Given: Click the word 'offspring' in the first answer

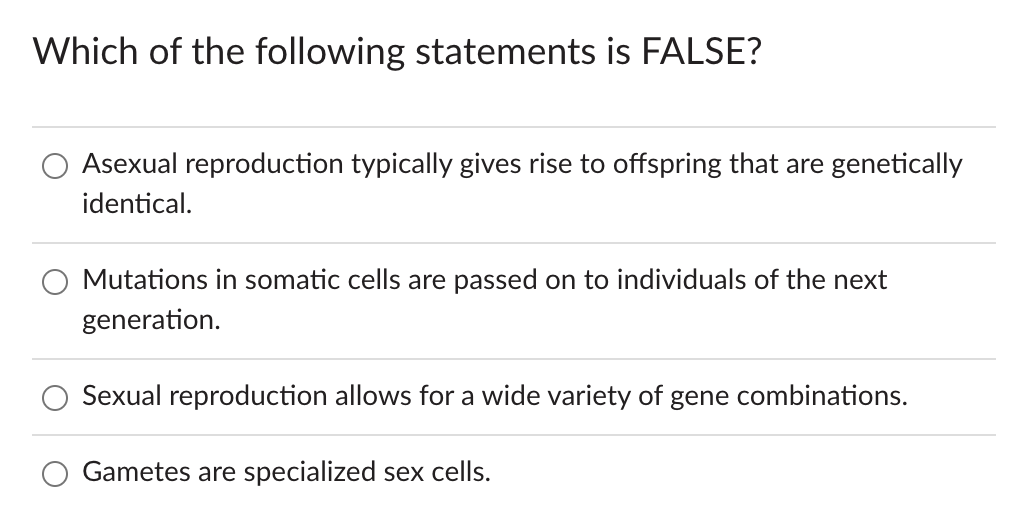Looking at the screenshot, I should 667,165.
